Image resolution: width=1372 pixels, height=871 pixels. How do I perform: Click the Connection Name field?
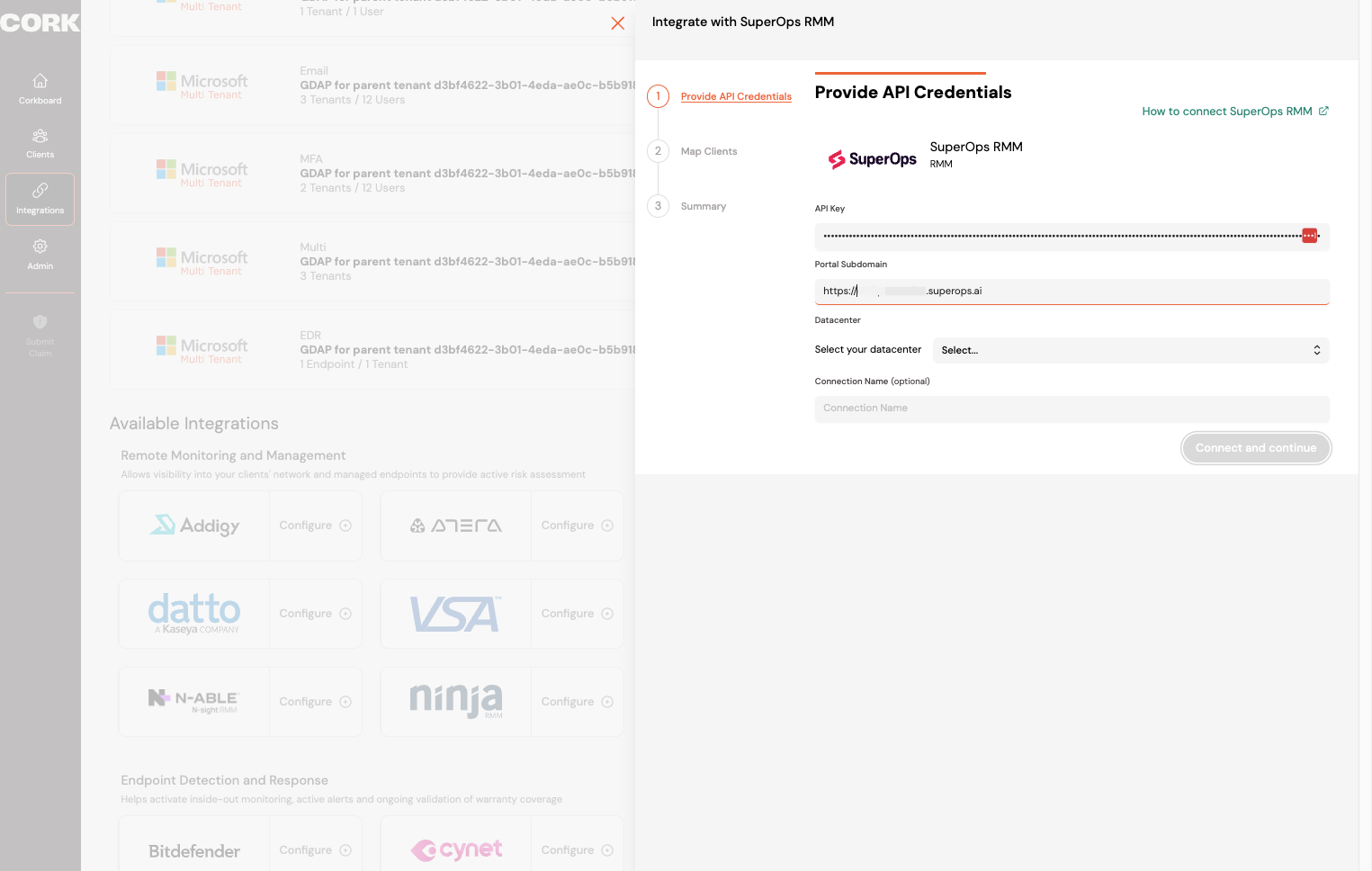[1072, 409]
